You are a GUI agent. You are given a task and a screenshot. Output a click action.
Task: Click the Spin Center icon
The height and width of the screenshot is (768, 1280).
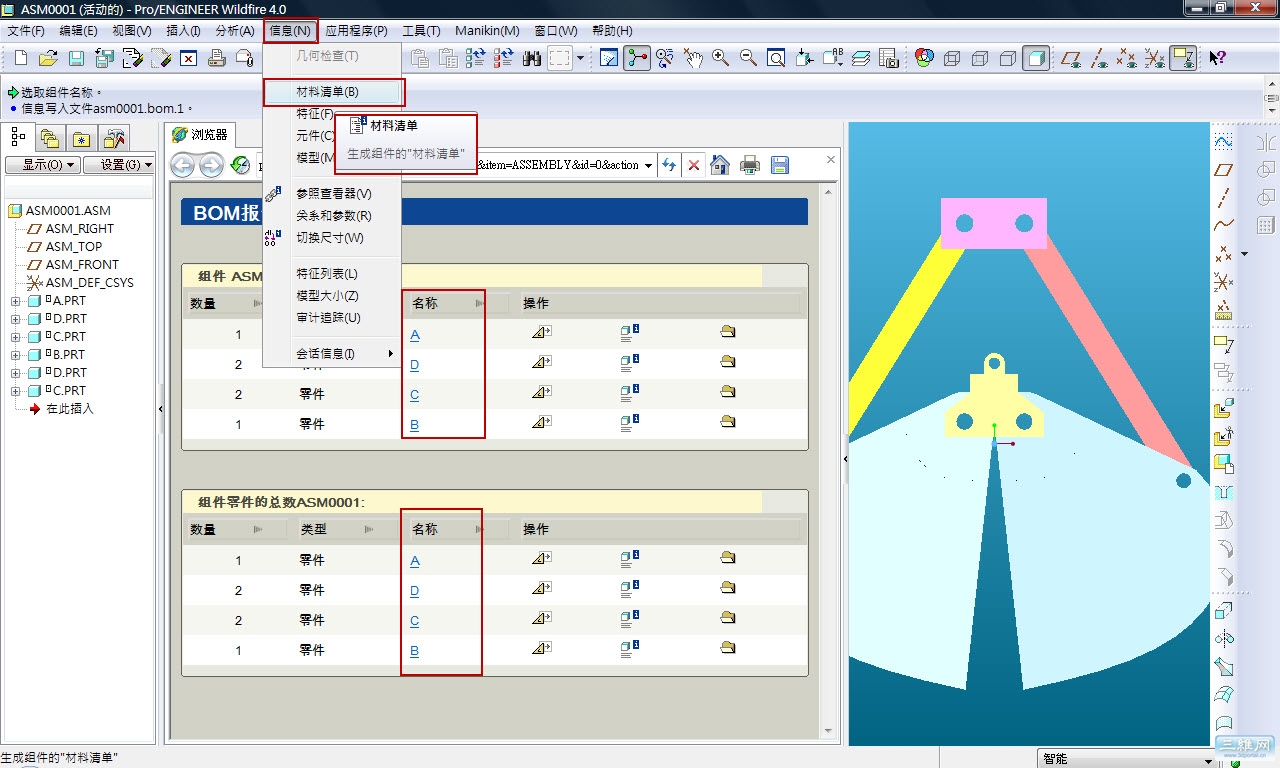(637, 58)
